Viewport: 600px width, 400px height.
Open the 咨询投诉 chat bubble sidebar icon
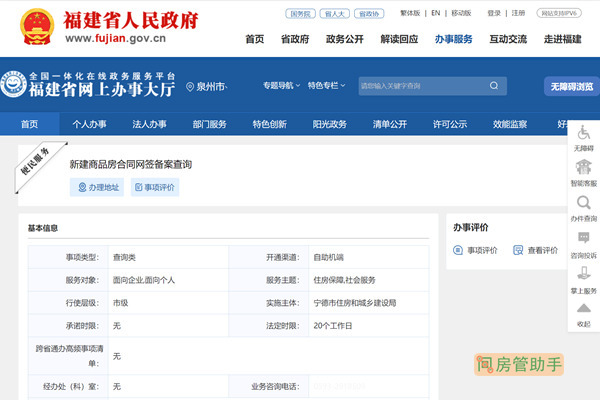point(584,238)
